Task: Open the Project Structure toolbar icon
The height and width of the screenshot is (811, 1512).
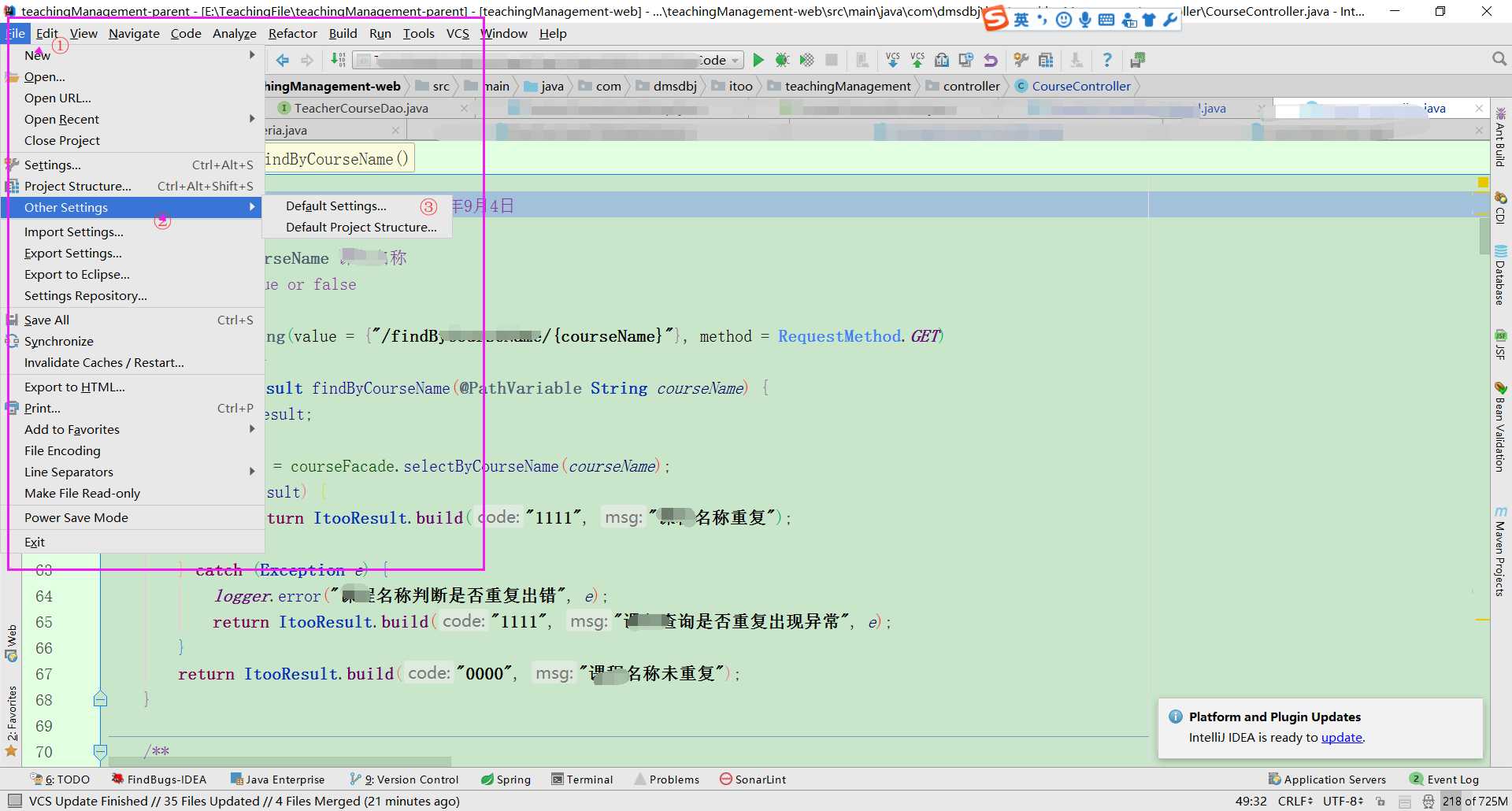Action: (1046, 60)
